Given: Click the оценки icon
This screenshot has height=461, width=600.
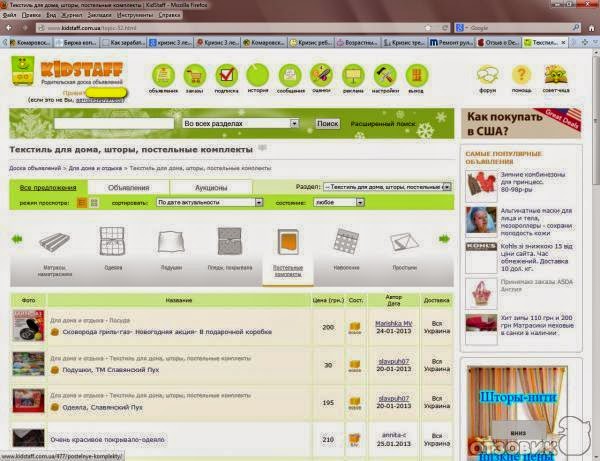Looking at the screenshot, I should click(321, 75).
